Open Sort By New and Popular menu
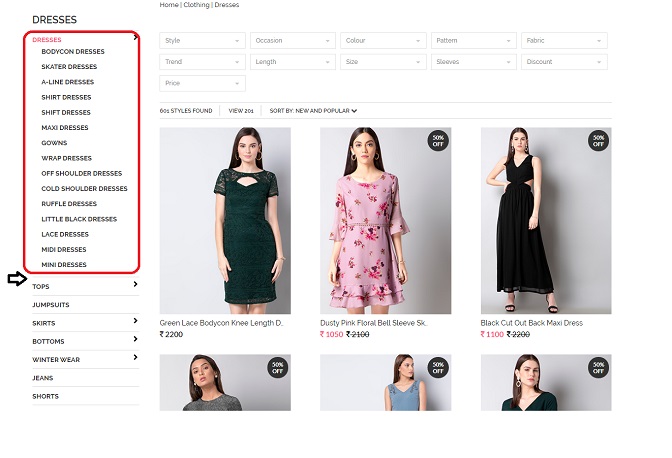The height and width of the screenshot is (458, 672). pyautogui.click(x=313, y=111)
